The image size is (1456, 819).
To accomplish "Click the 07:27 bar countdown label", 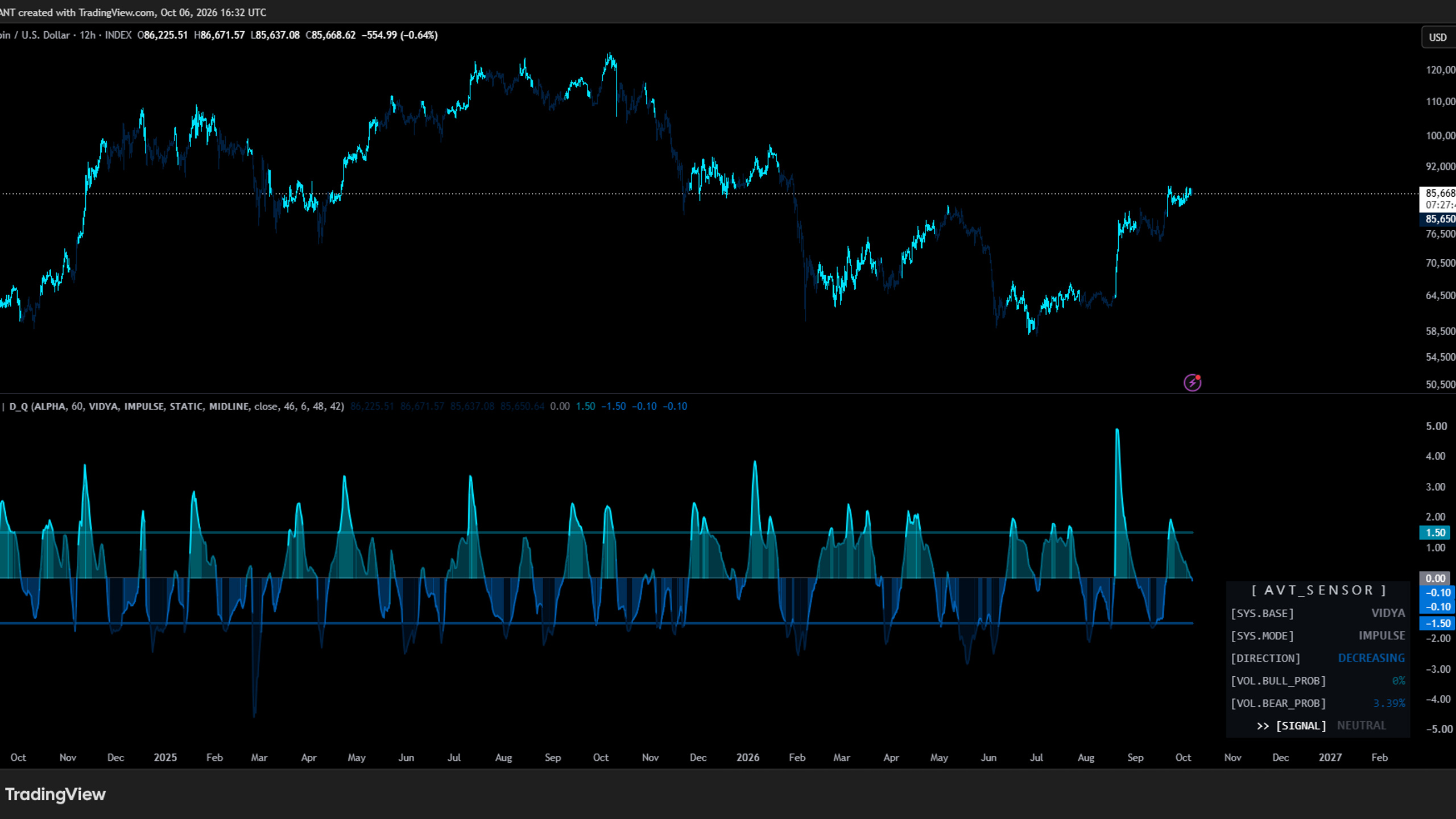I will click(x=1440, y=205).
